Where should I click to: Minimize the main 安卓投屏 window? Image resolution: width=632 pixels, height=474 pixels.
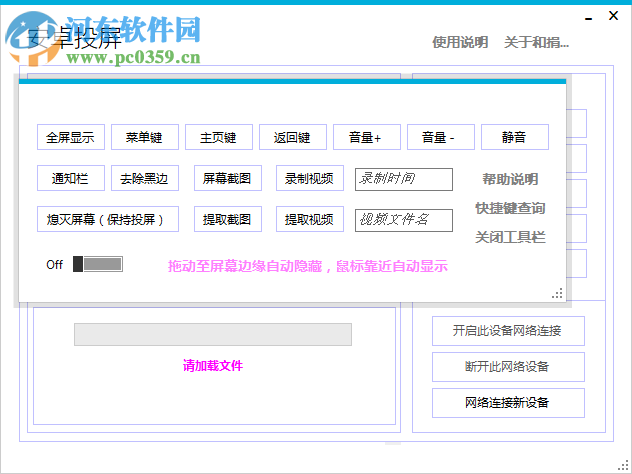coord(589,19)
